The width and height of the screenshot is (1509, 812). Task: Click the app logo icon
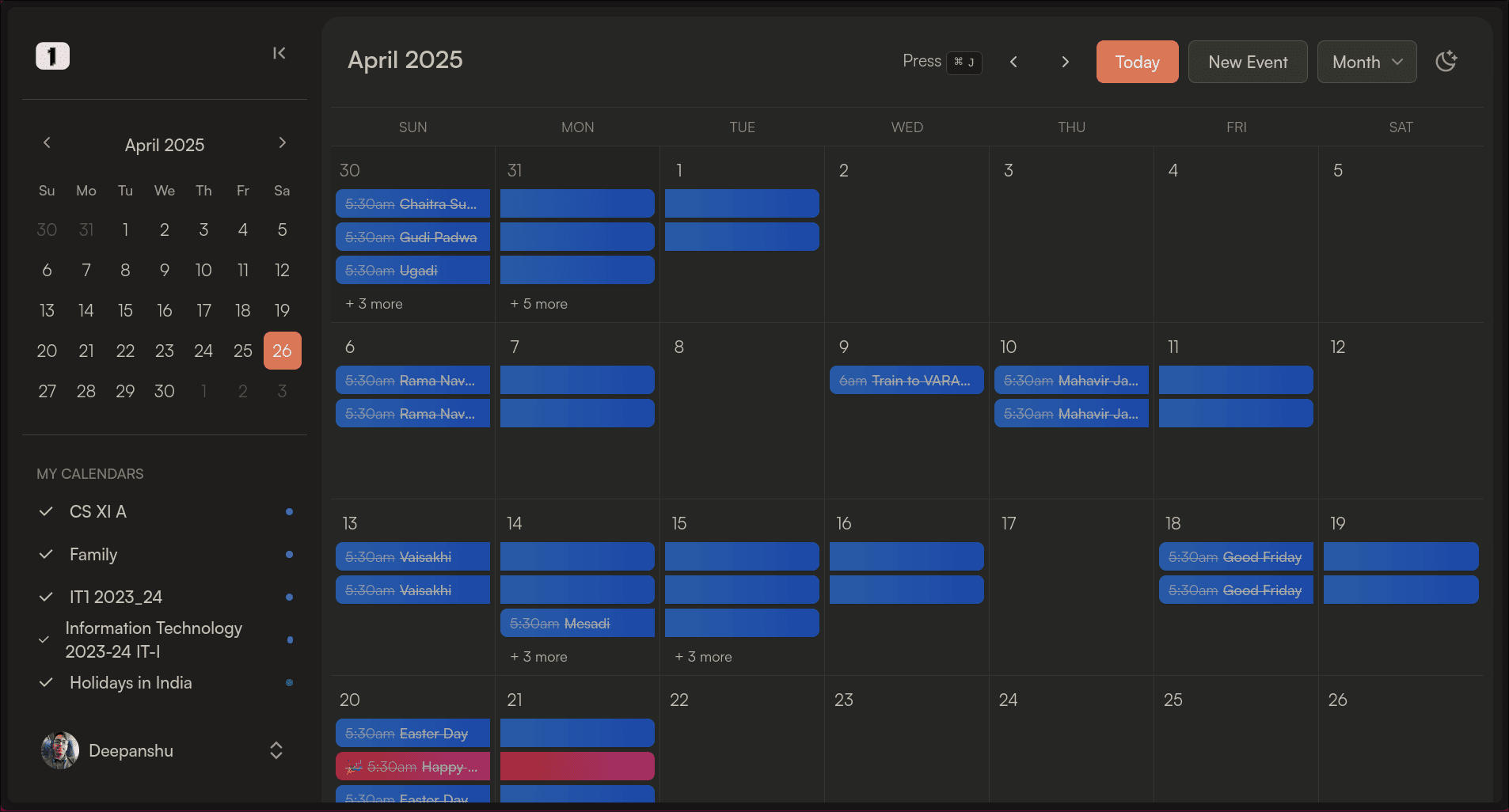(x=52, y=56)
